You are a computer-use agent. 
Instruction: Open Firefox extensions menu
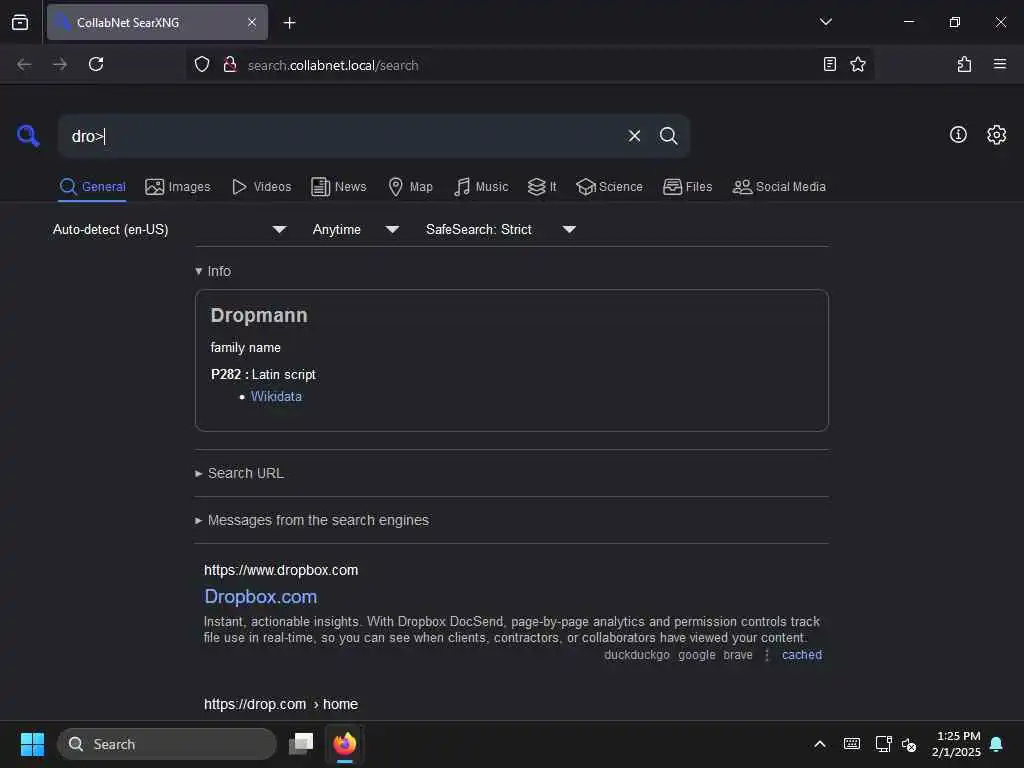[964, 64]
